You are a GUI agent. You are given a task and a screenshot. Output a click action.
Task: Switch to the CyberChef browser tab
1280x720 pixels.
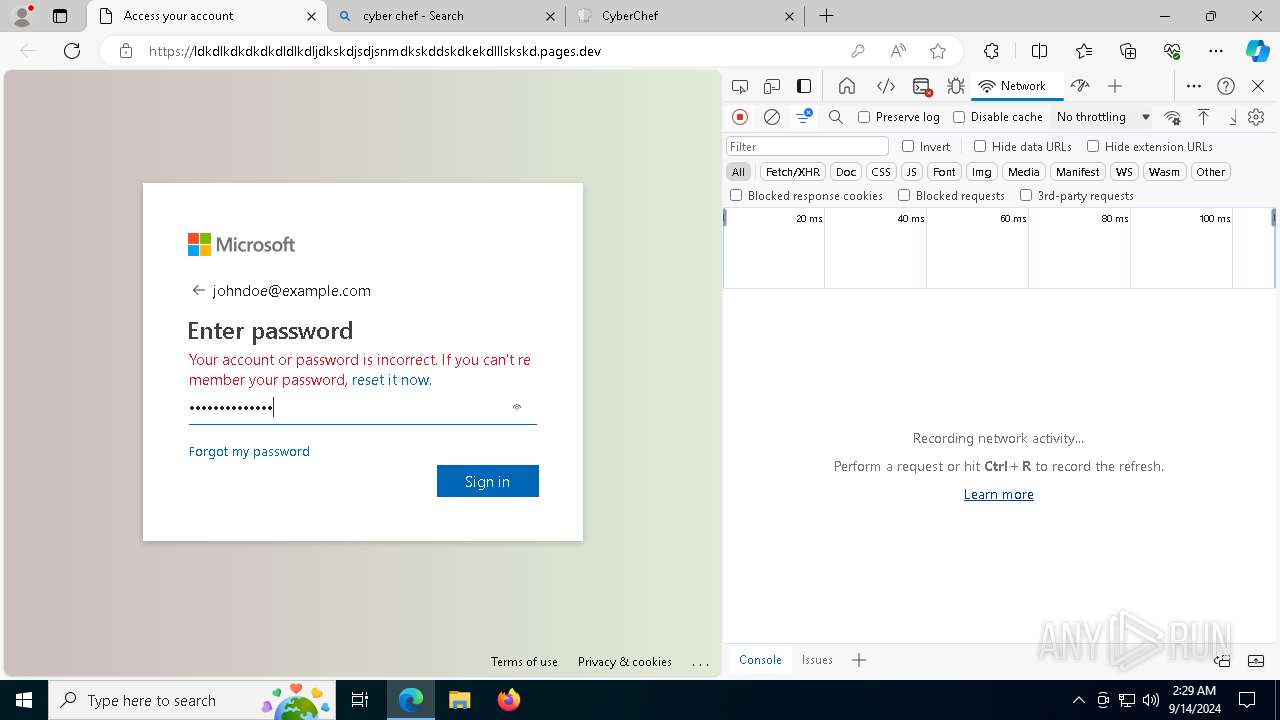(x=688, y=16)
